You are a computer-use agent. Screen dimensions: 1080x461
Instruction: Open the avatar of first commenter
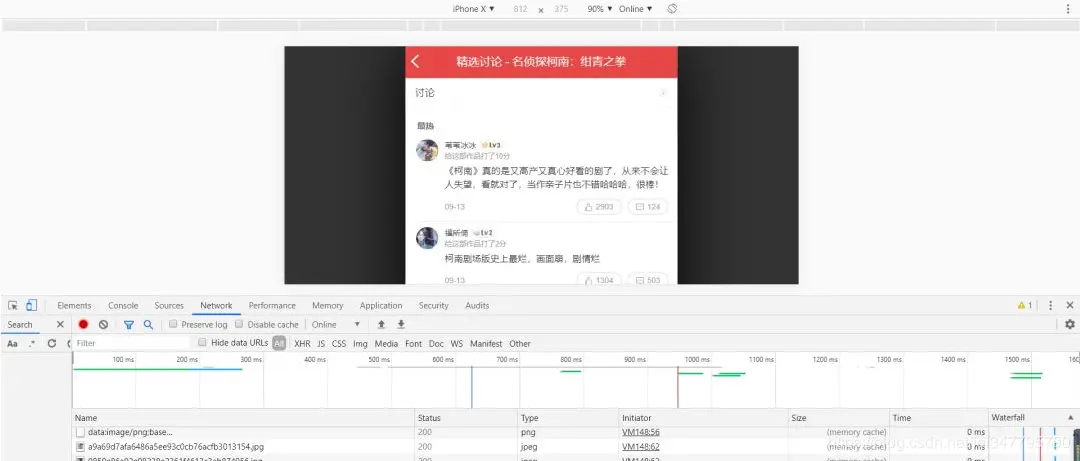click(427, 150)
